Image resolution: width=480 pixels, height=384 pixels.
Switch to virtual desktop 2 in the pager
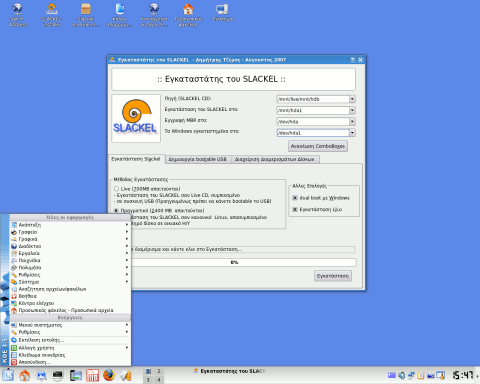point(159,371)
